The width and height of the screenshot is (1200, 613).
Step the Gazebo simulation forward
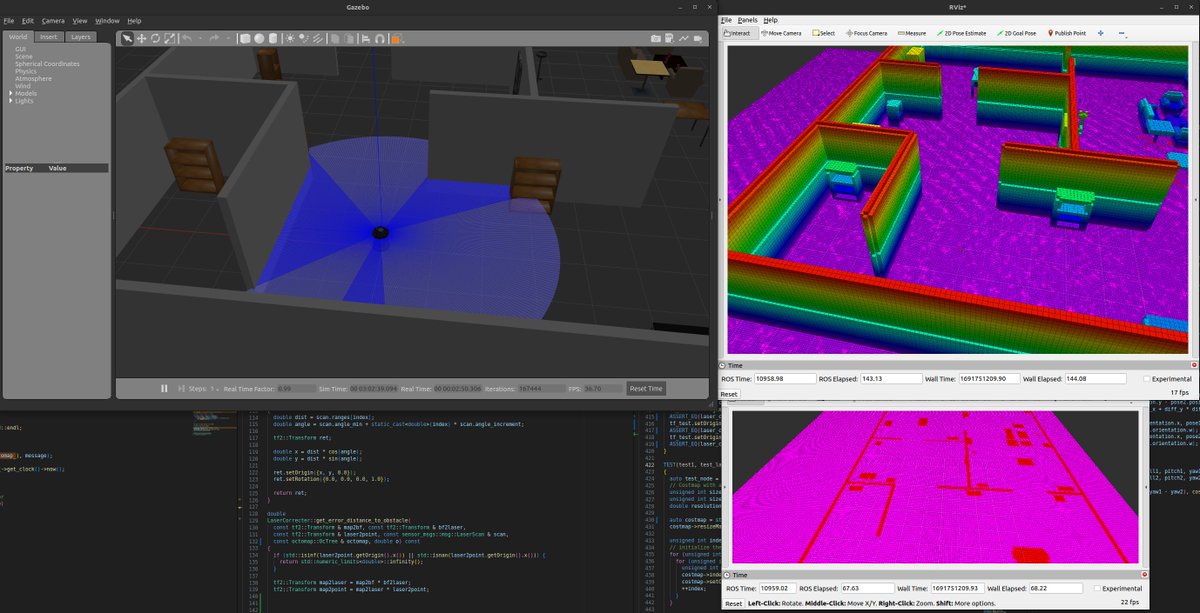tap(180, 388)
